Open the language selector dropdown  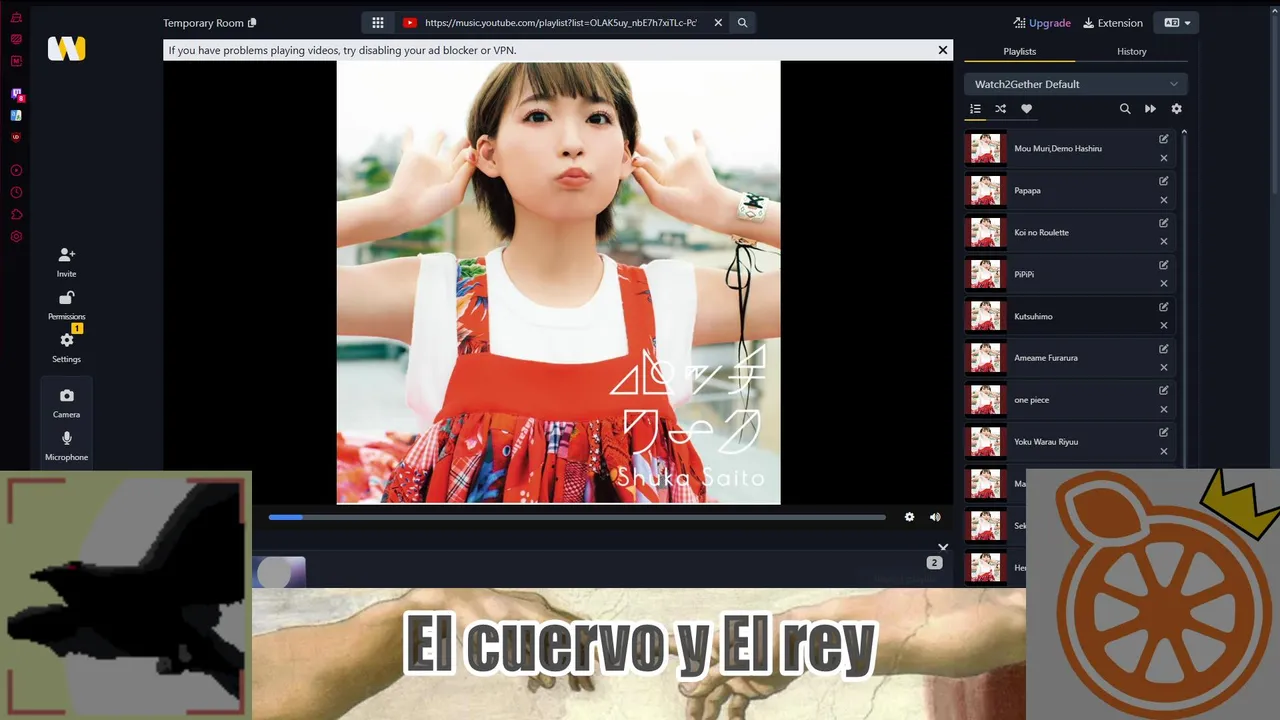pyautogui.click(x=1176, y=23)
